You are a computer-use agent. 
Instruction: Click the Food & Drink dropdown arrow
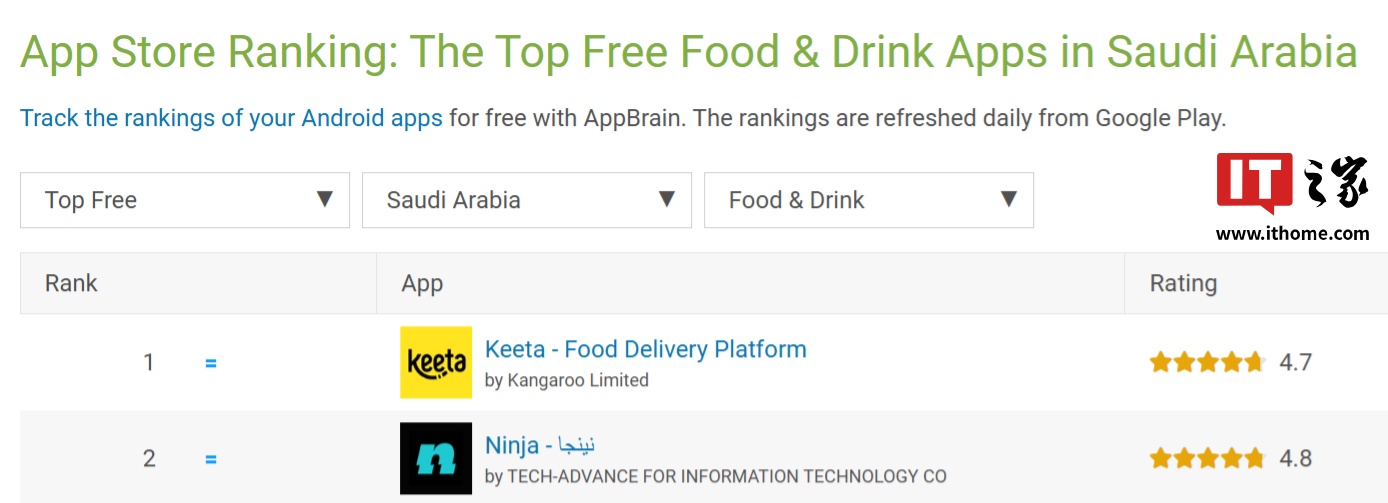(1009, 199)
